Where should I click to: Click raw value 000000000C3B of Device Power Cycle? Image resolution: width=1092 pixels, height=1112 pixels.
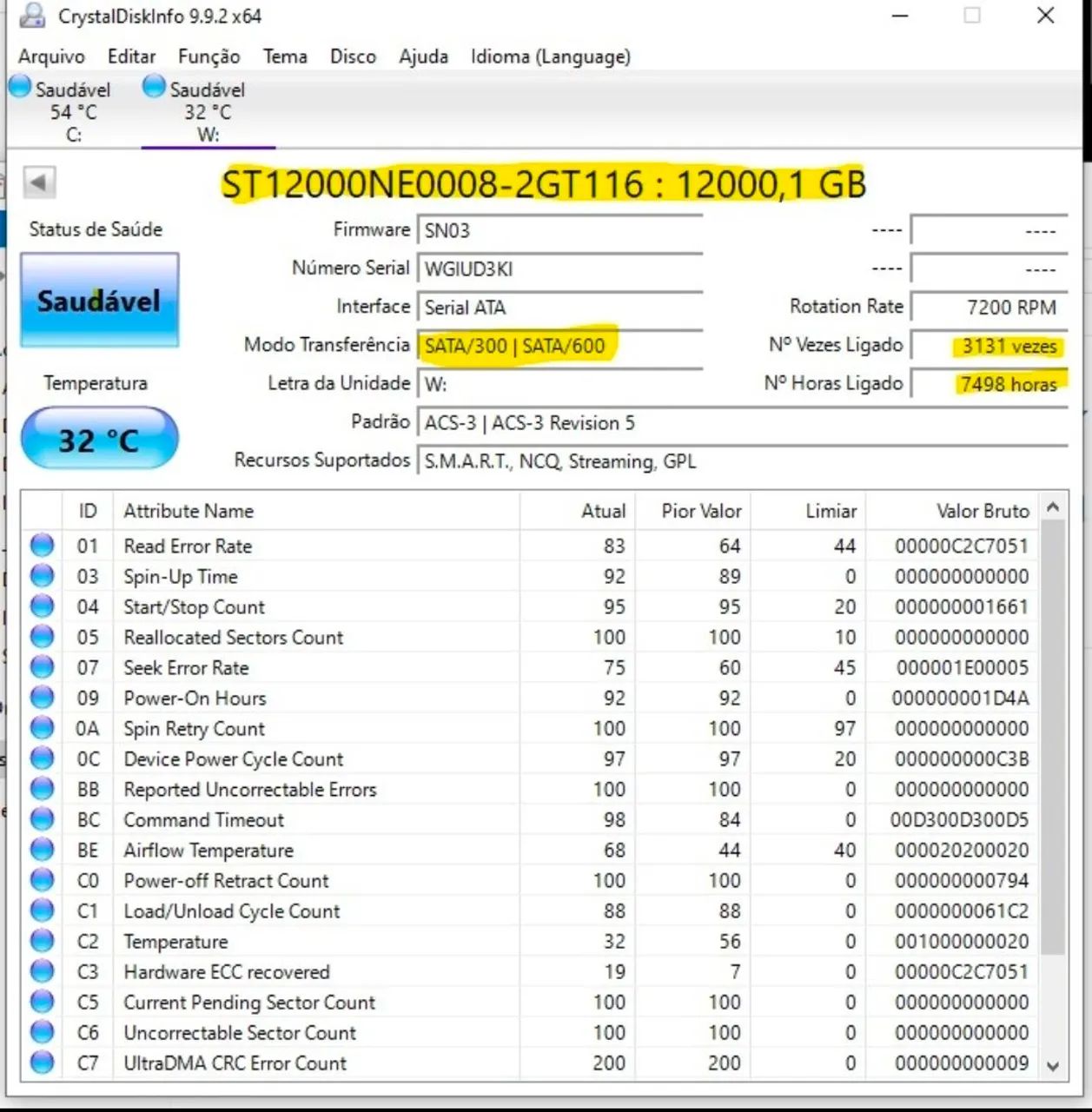[x=962, y=758]
